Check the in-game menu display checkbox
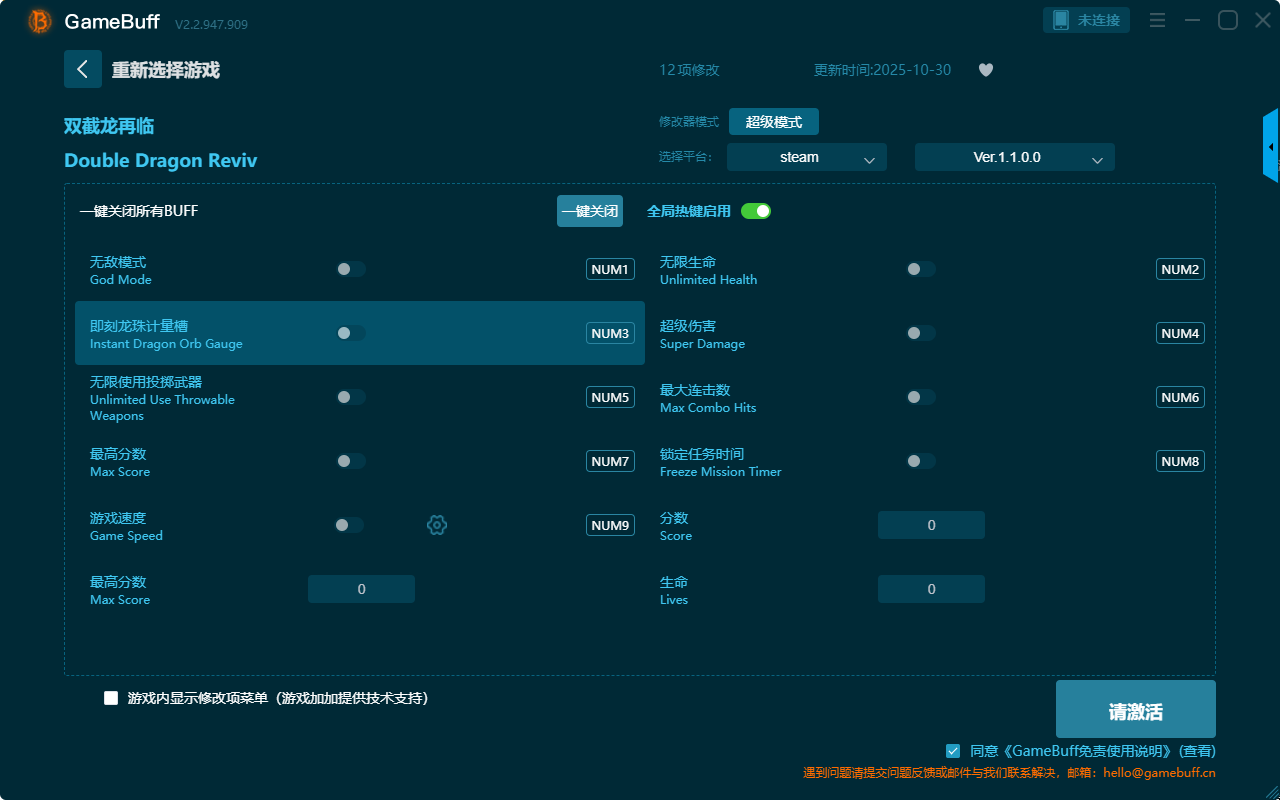 pyautogui.click(x=111, y=698)
